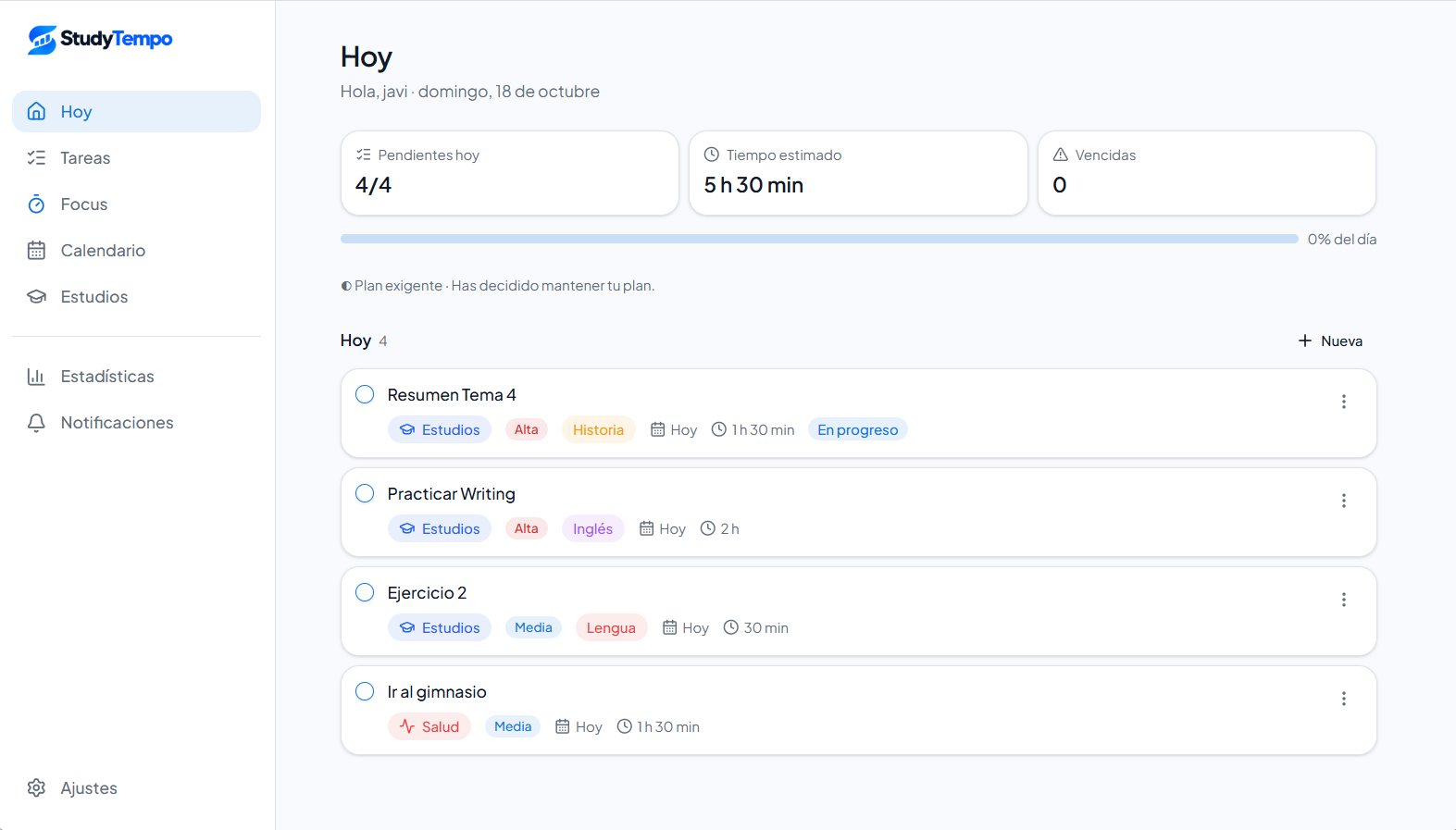Click the Inglés subject tag
Viewport: 1456px width, 830px height.
pyautogui.click(x=592, y=528)
